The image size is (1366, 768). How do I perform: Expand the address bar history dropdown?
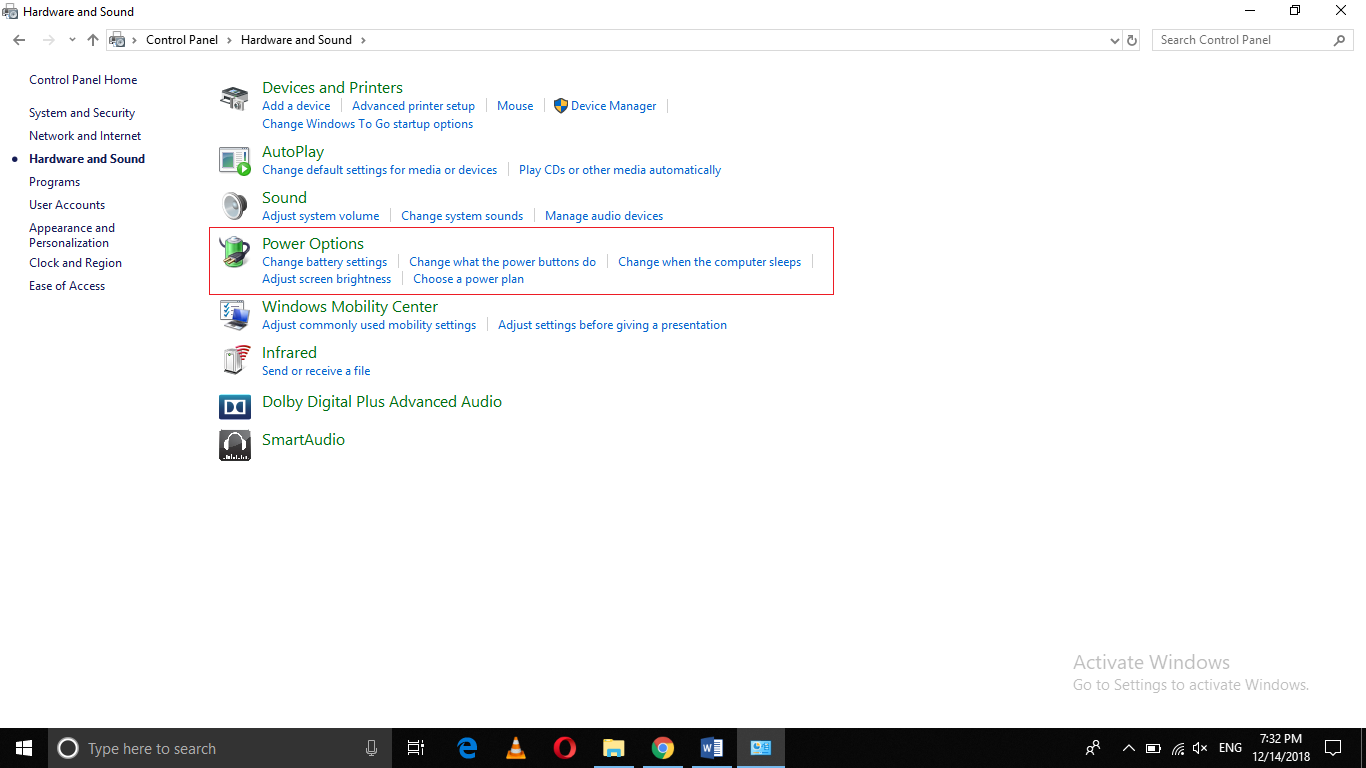[x=1115, y=41]
